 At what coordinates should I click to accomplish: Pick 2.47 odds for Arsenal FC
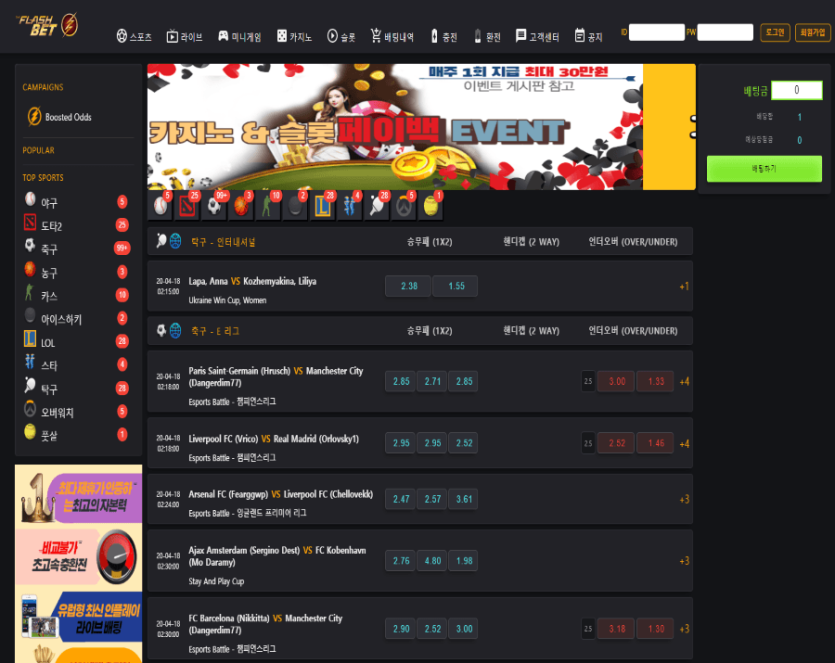401,499
